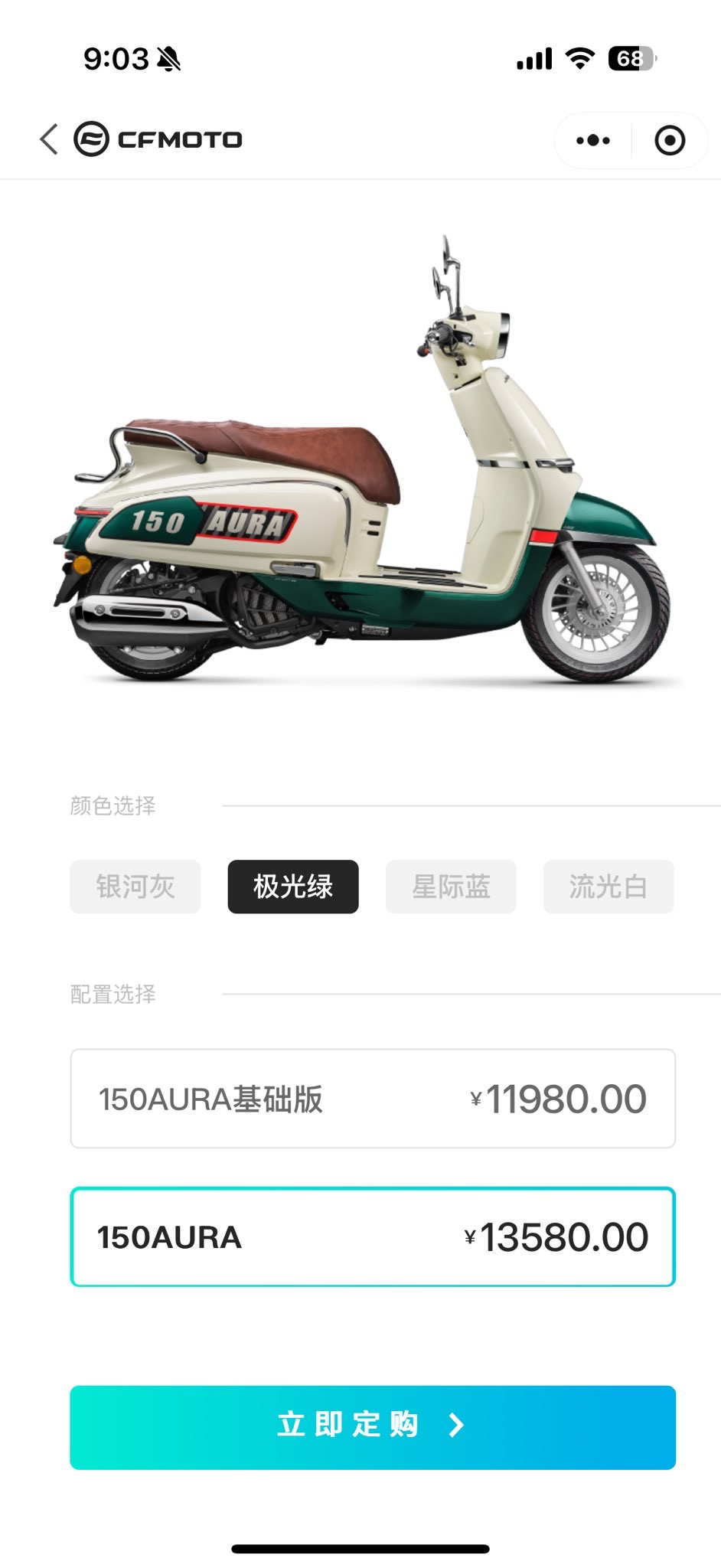
Task: Select the 银河灰 color option
Action: (x=135, y=887)
